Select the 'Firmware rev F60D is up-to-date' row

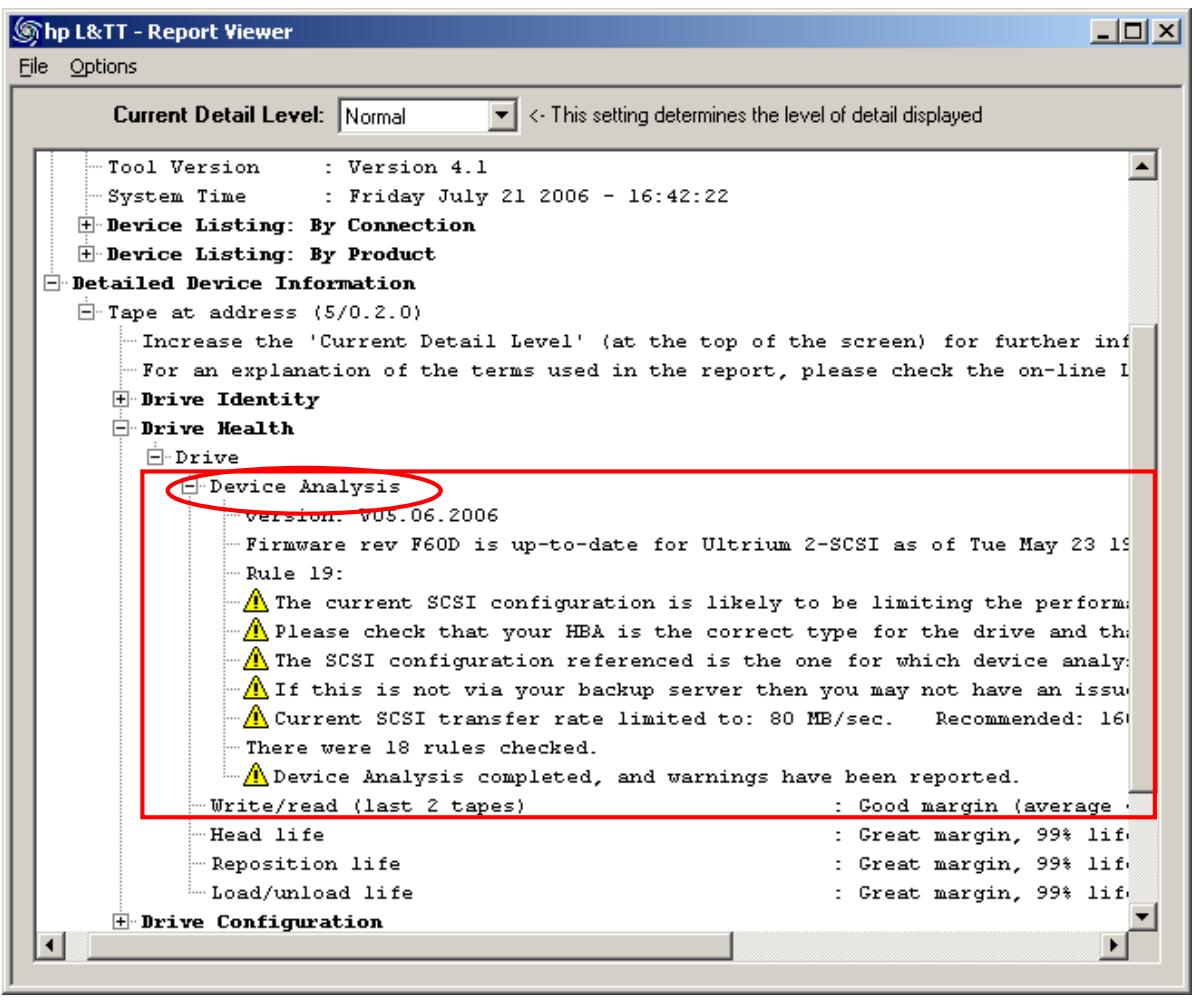pos(686,544)
